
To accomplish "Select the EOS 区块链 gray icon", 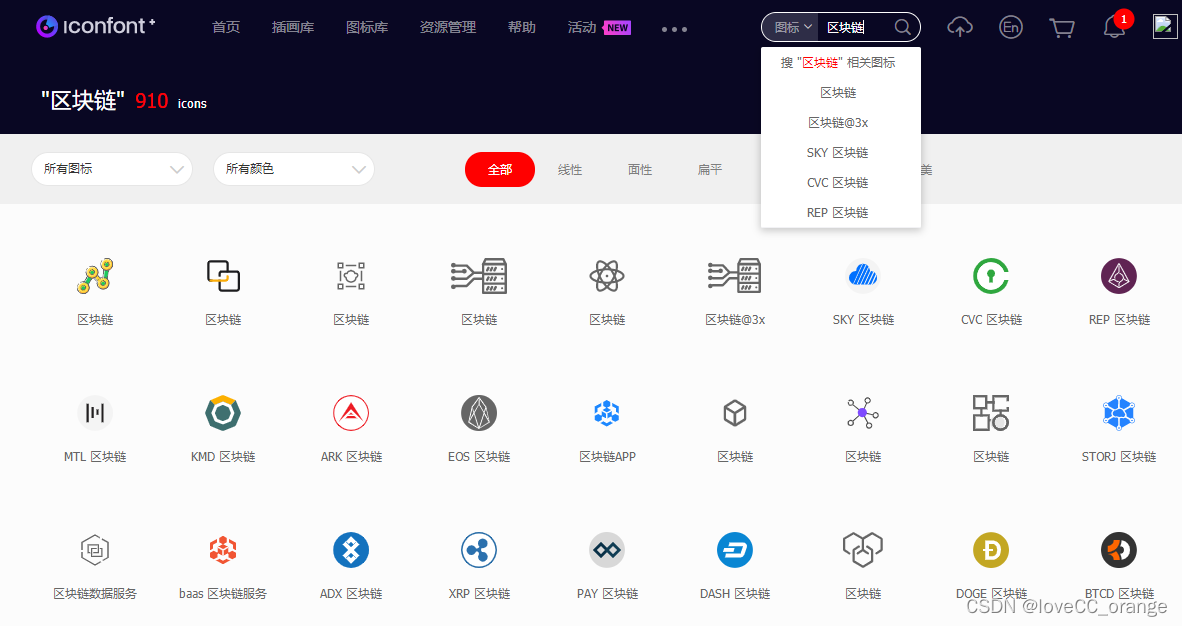I will (x=479, y=413).
